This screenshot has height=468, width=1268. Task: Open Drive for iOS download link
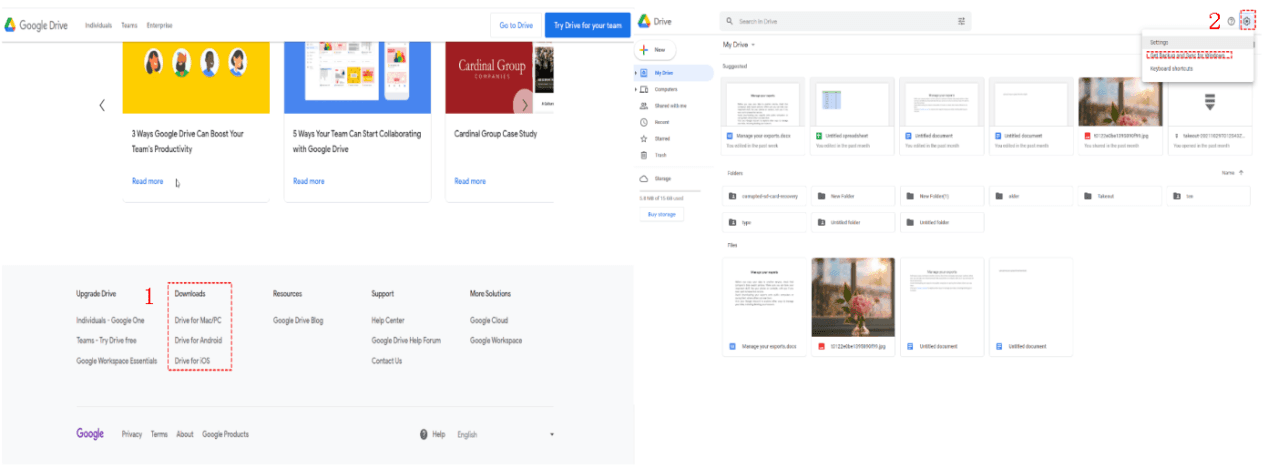pos(192,360)
